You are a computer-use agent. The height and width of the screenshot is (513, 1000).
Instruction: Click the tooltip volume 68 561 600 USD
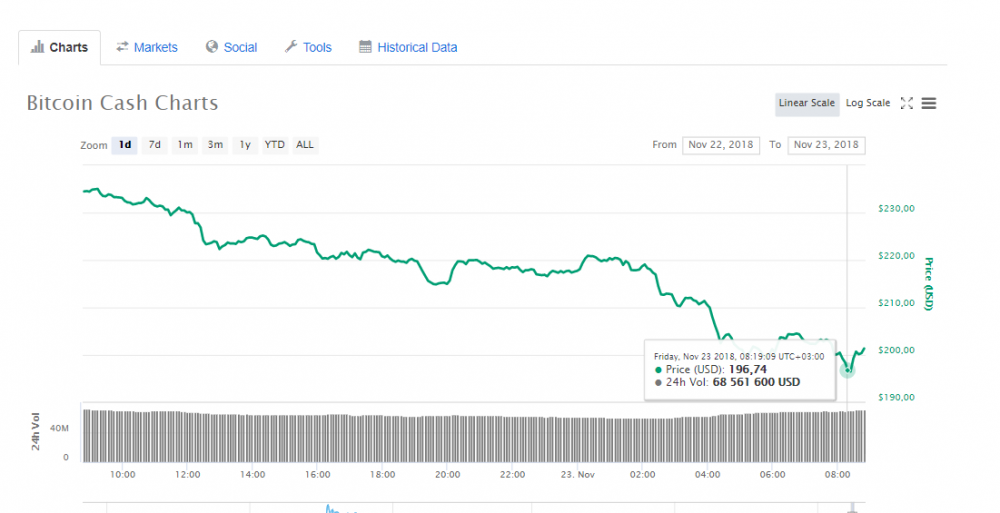[756, 382]
